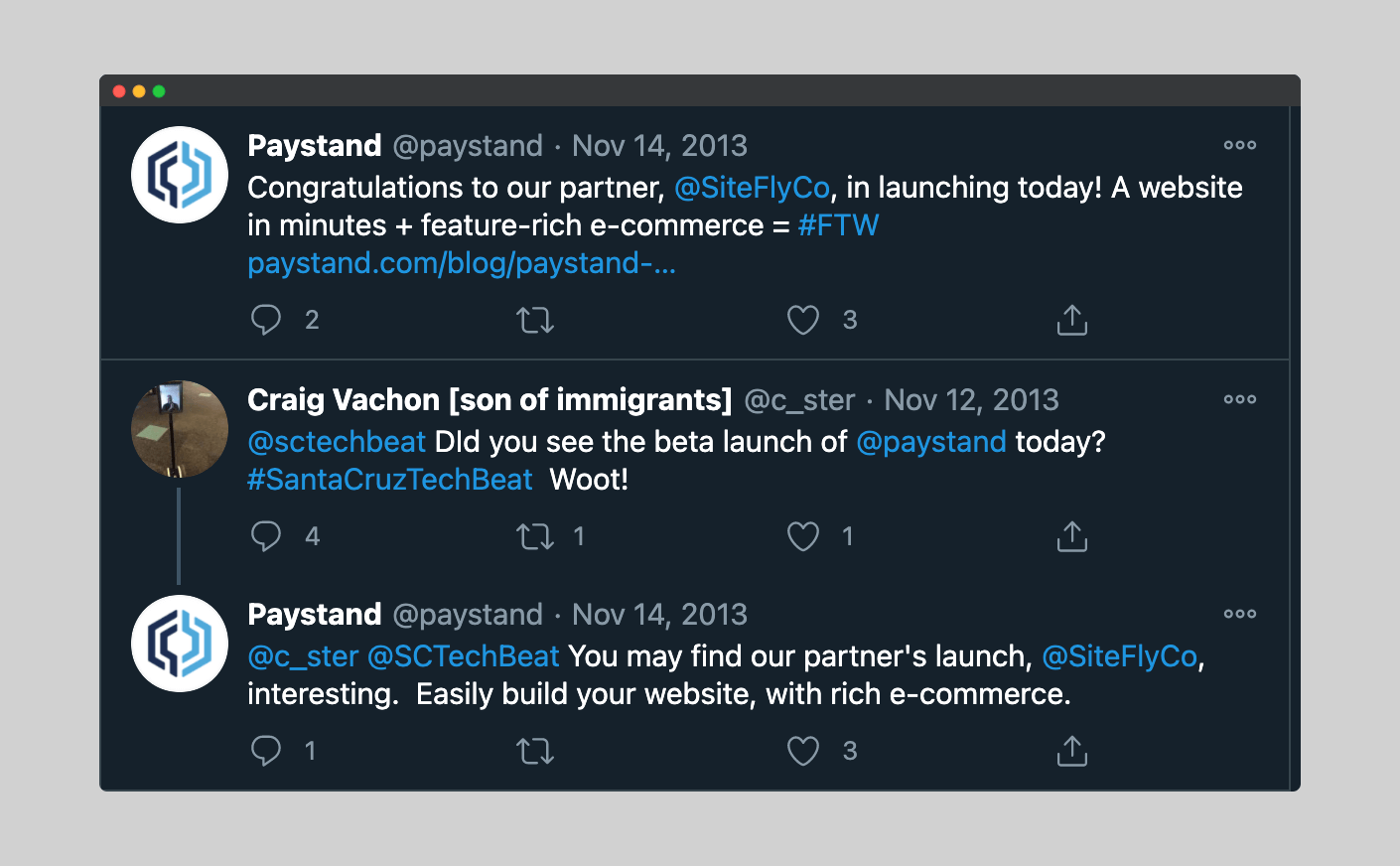This screenshot has width=1400, height=866.
Task: Open more options on bottom Paystand tweet
Action: pyautogui.click(x=1240, y=614)
